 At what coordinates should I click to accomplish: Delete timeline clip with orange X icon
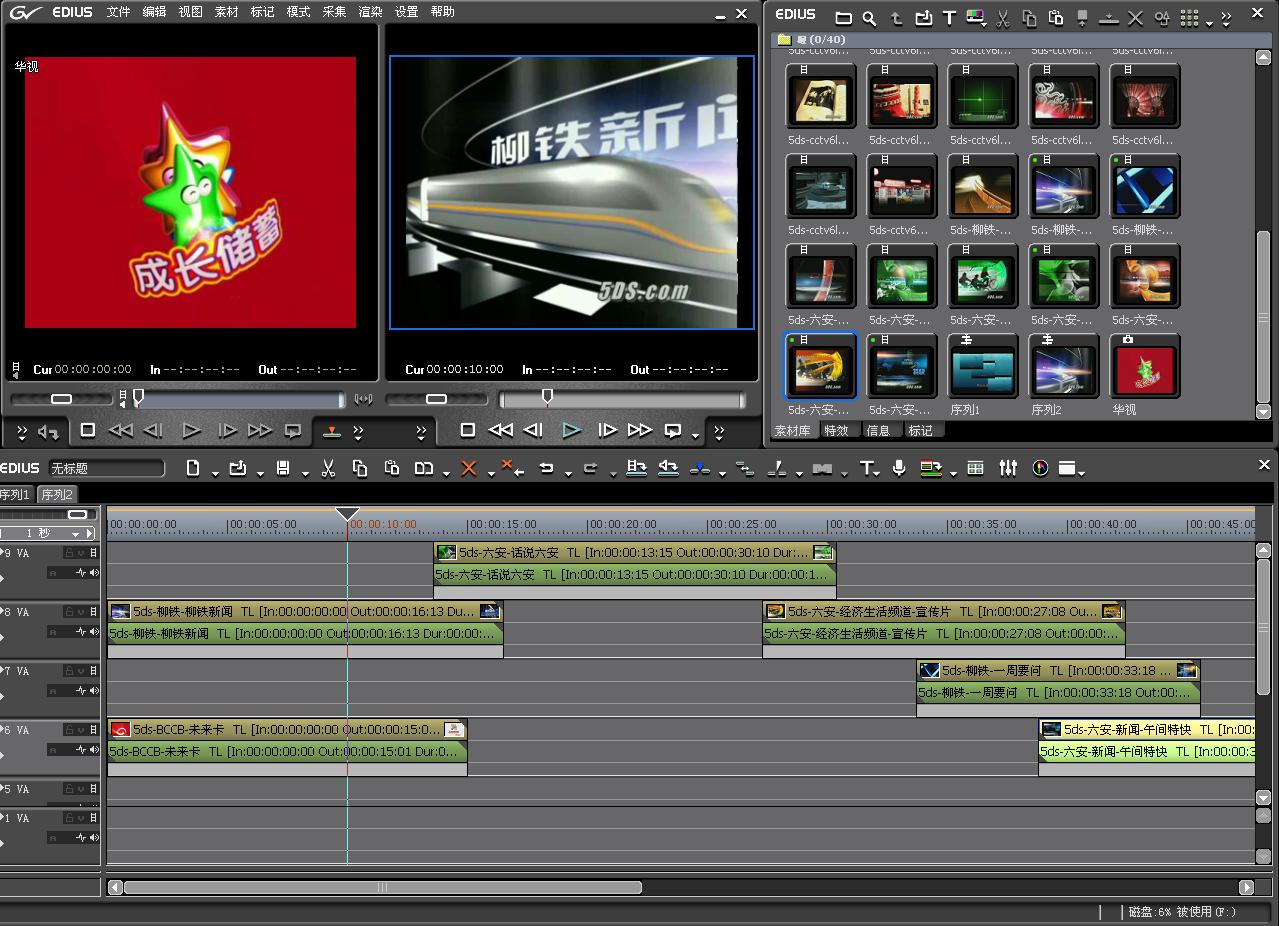pos(468,468)
